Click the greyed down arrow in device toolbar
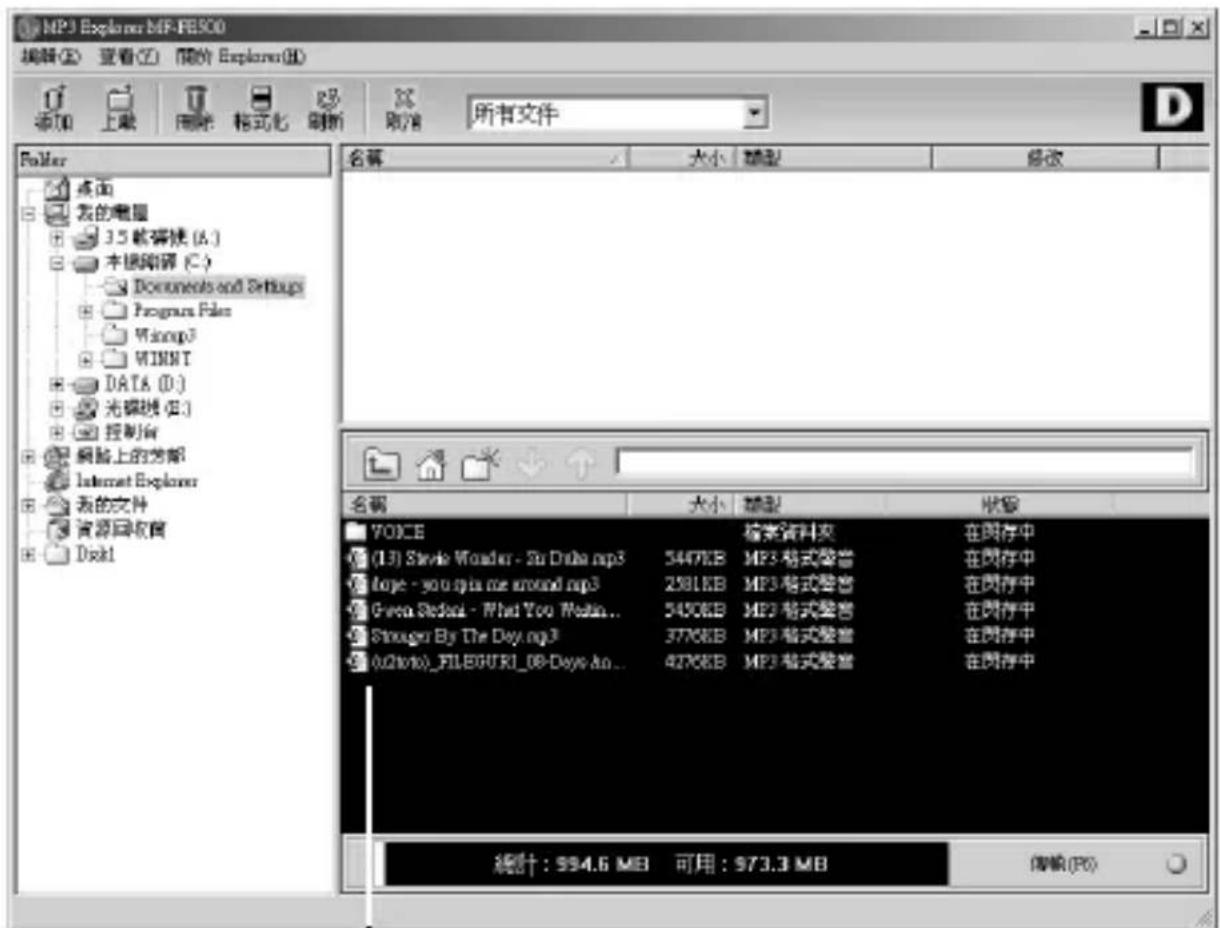Viewport: 1220px width, 928px height. pos(533,462)
